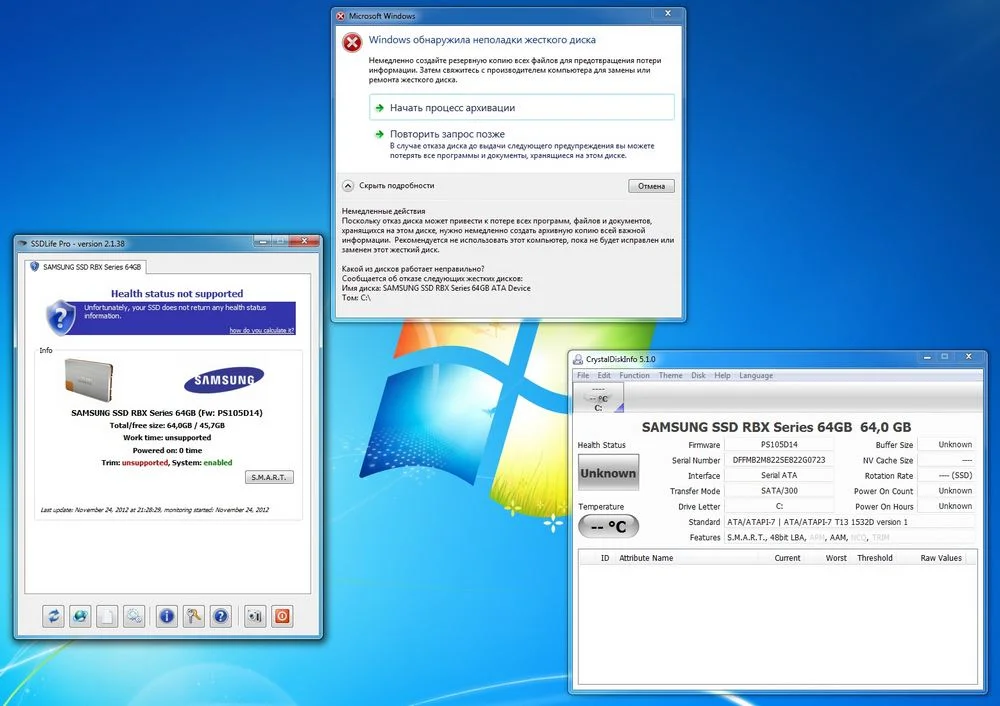Click the Unknown health status button
Viewport: 1000px width, 706px height.
click(x=608, y=473)
